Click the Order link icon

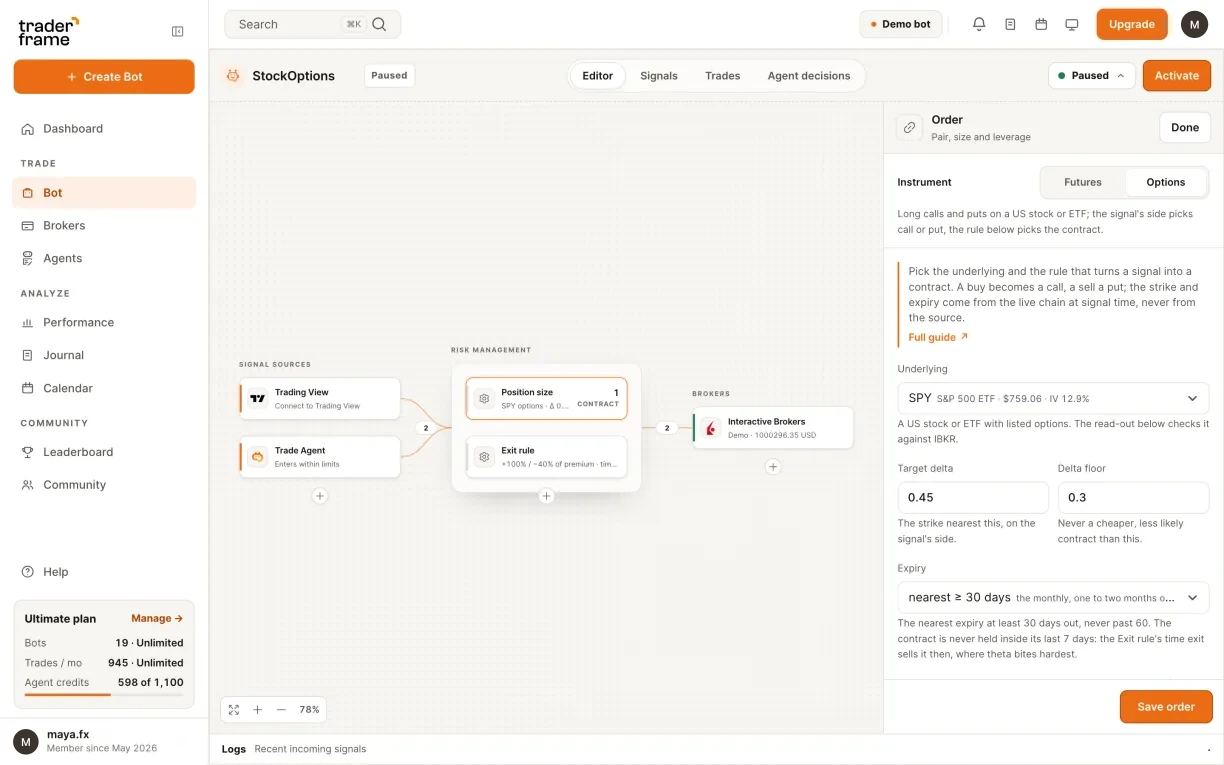click(909, 127)
